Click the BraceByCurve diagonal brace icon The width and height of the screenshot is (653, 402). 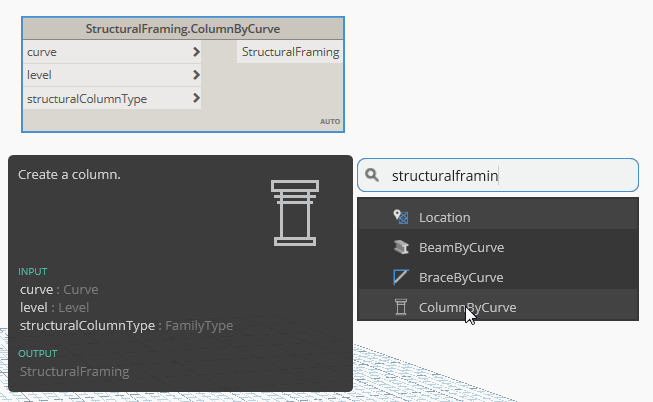(x=400, y=277)
